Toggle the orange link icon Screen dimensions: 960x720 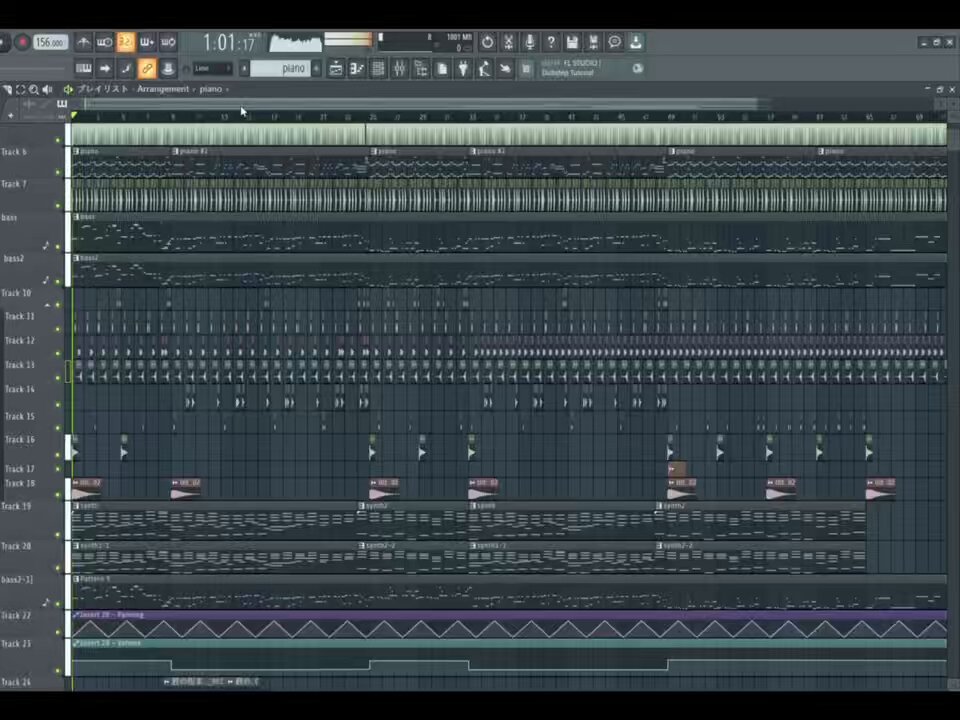pyautogui.click(x=147, y=68)
